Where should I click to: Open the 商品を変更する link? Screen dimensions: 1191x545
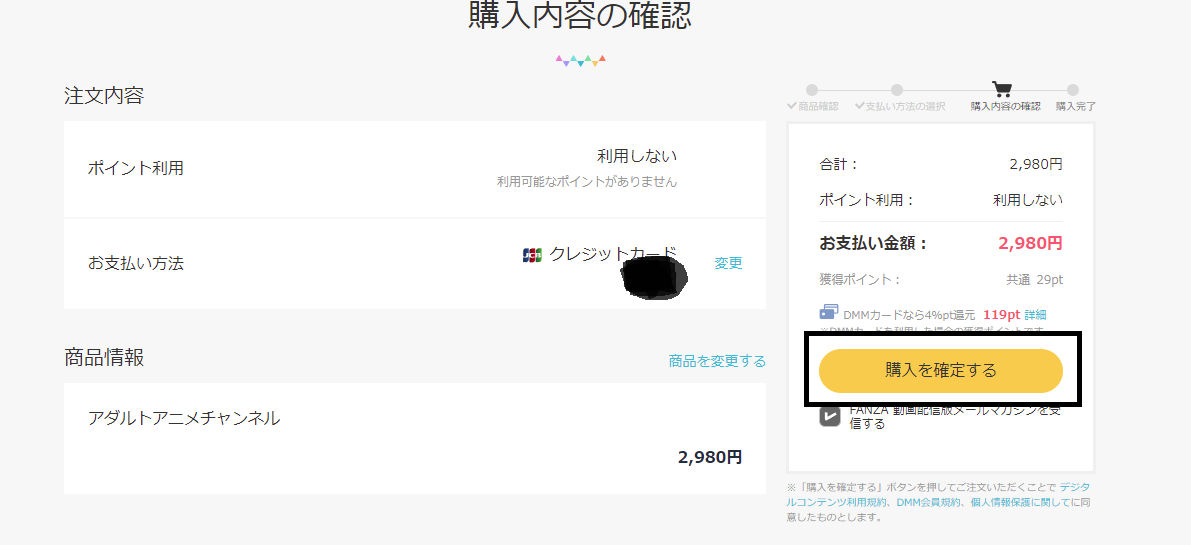[717, 361]
